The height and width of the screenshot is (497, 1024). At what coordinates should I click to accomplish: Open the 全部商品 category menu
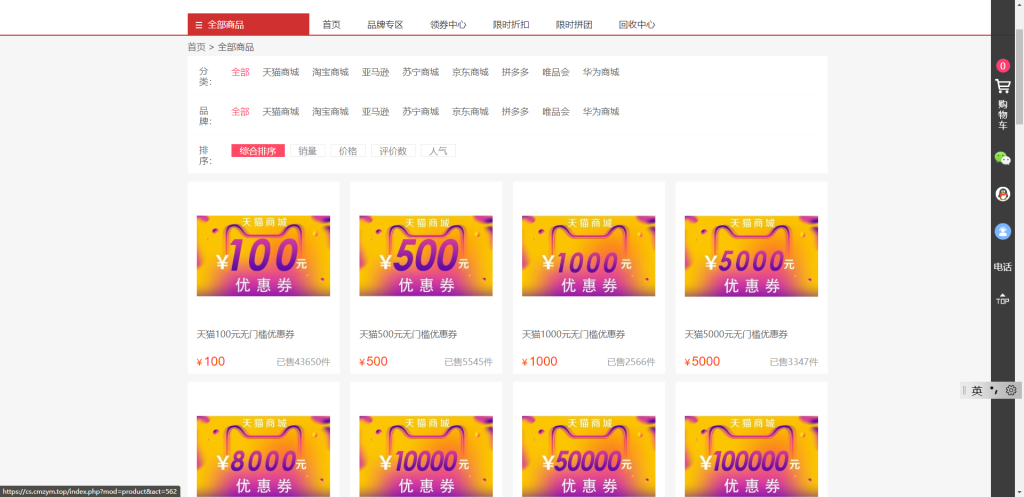coord(248,24)
